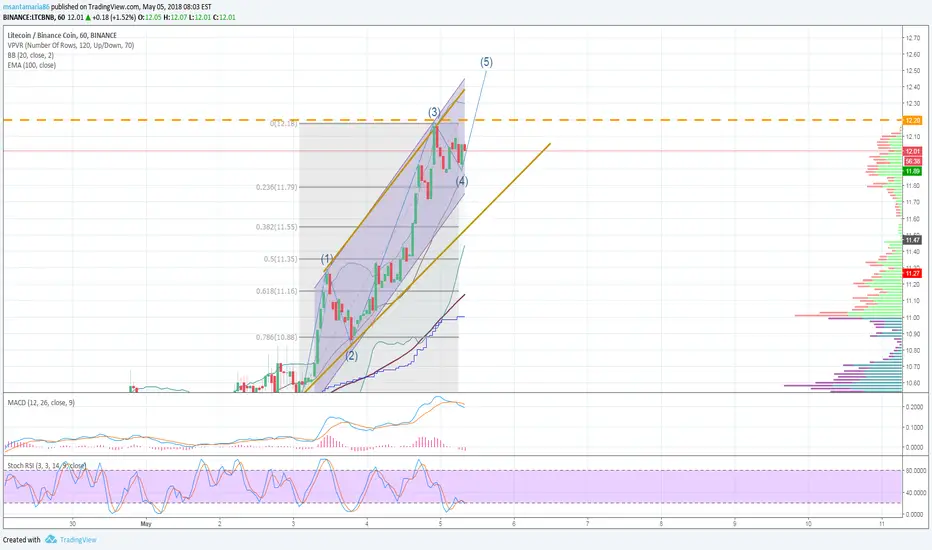Click the Elliott wave (4) label
The width and height of the screenshot is (932, 550).
click(462, 181)
